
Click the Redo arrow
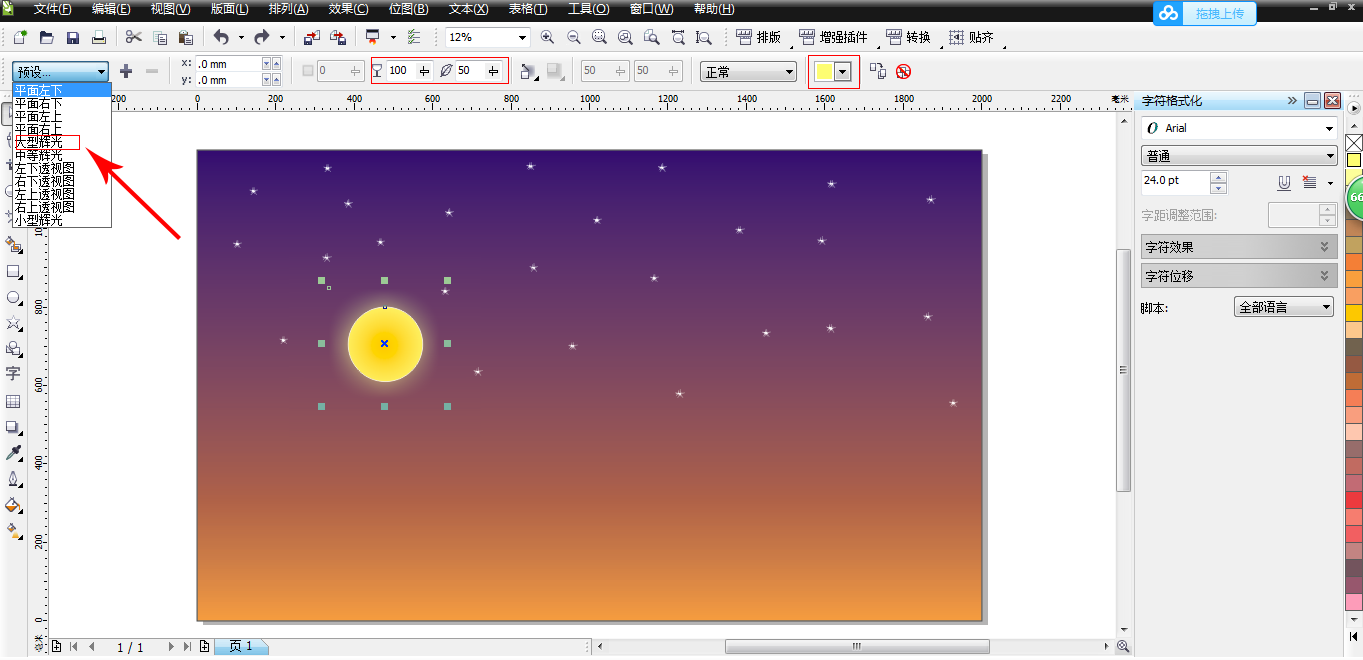coord(262,38)
